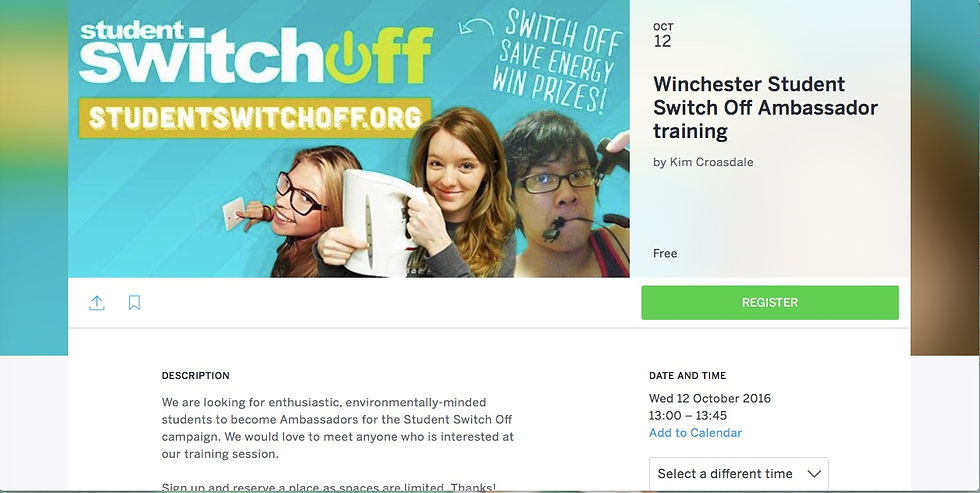Viewport: 980px width, 493px height.
Task: Click the OCT 12 date badge
Action: coord(662,36)
